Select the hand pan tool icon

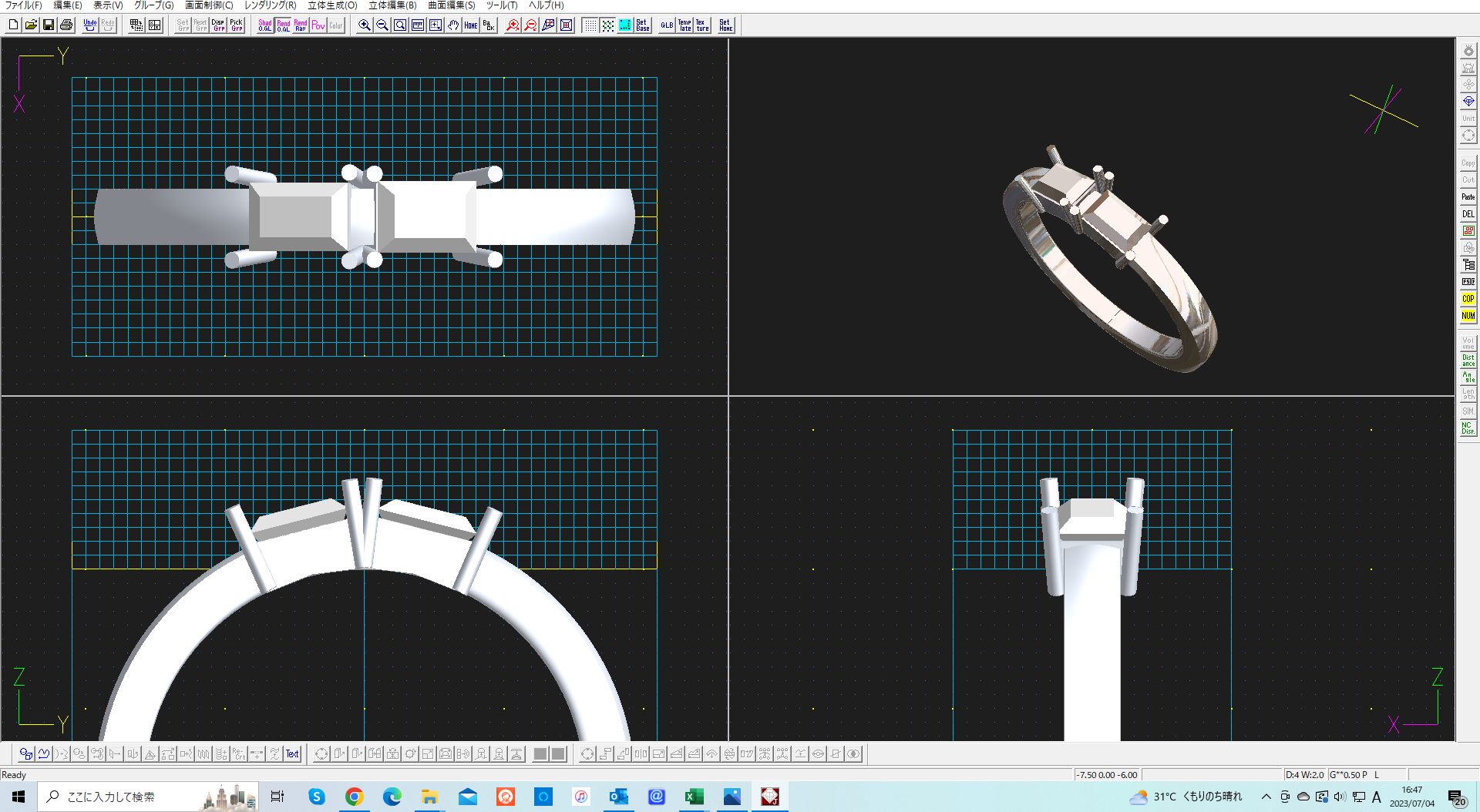pyautogui.click(x=452, y=25)
